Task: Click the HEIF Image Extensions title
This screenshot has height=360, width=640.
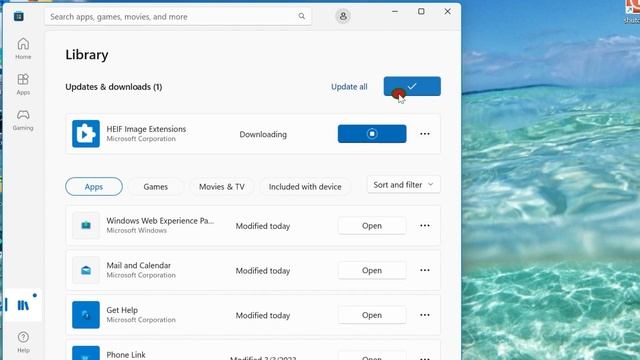Action: pos(146,129)
